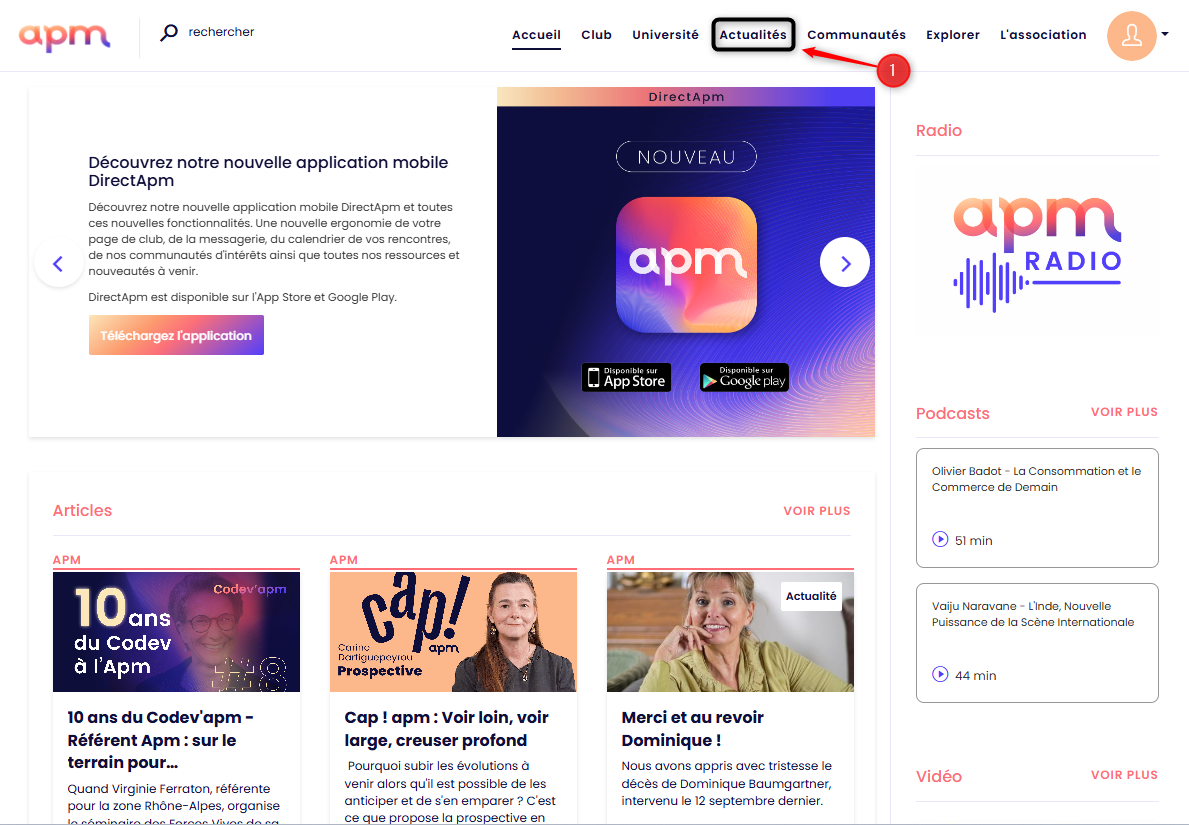Open the user profile avatar
Image resolution: width=1189 pixels, height=825 pixels.
[x=1131, y=36]
